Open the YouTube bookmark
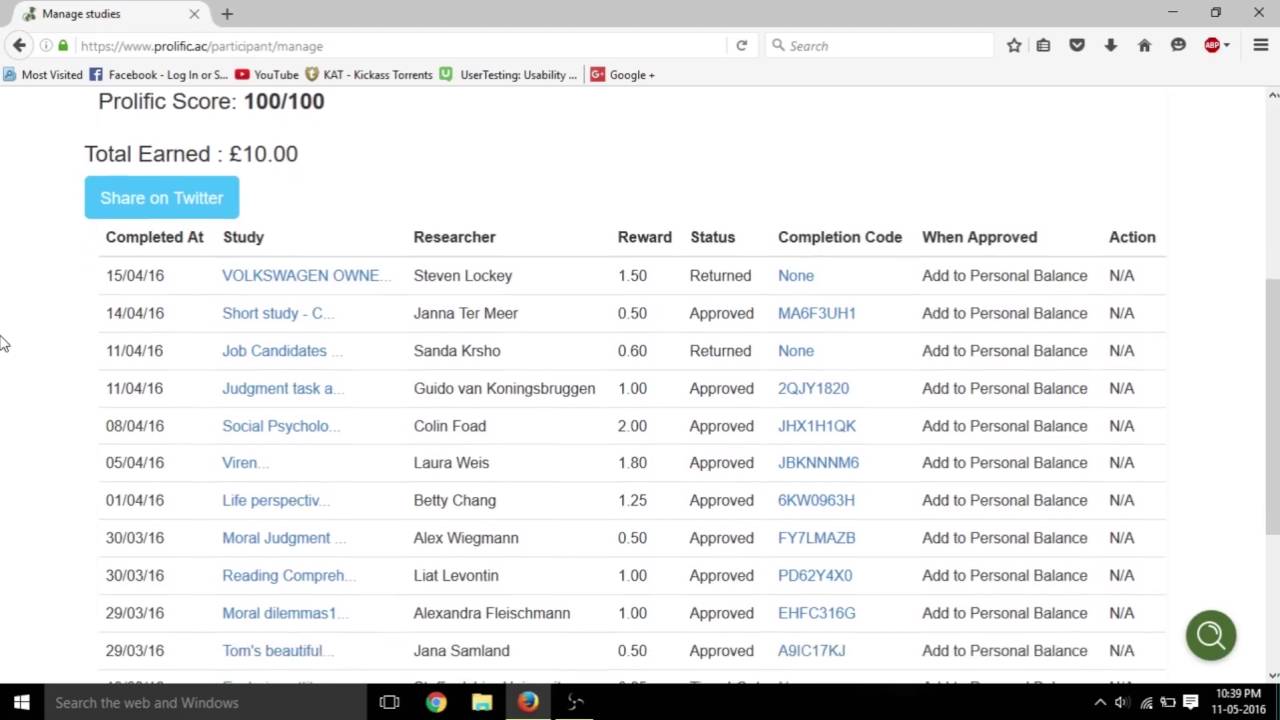The image size is (1280, 720). (267, 74)
